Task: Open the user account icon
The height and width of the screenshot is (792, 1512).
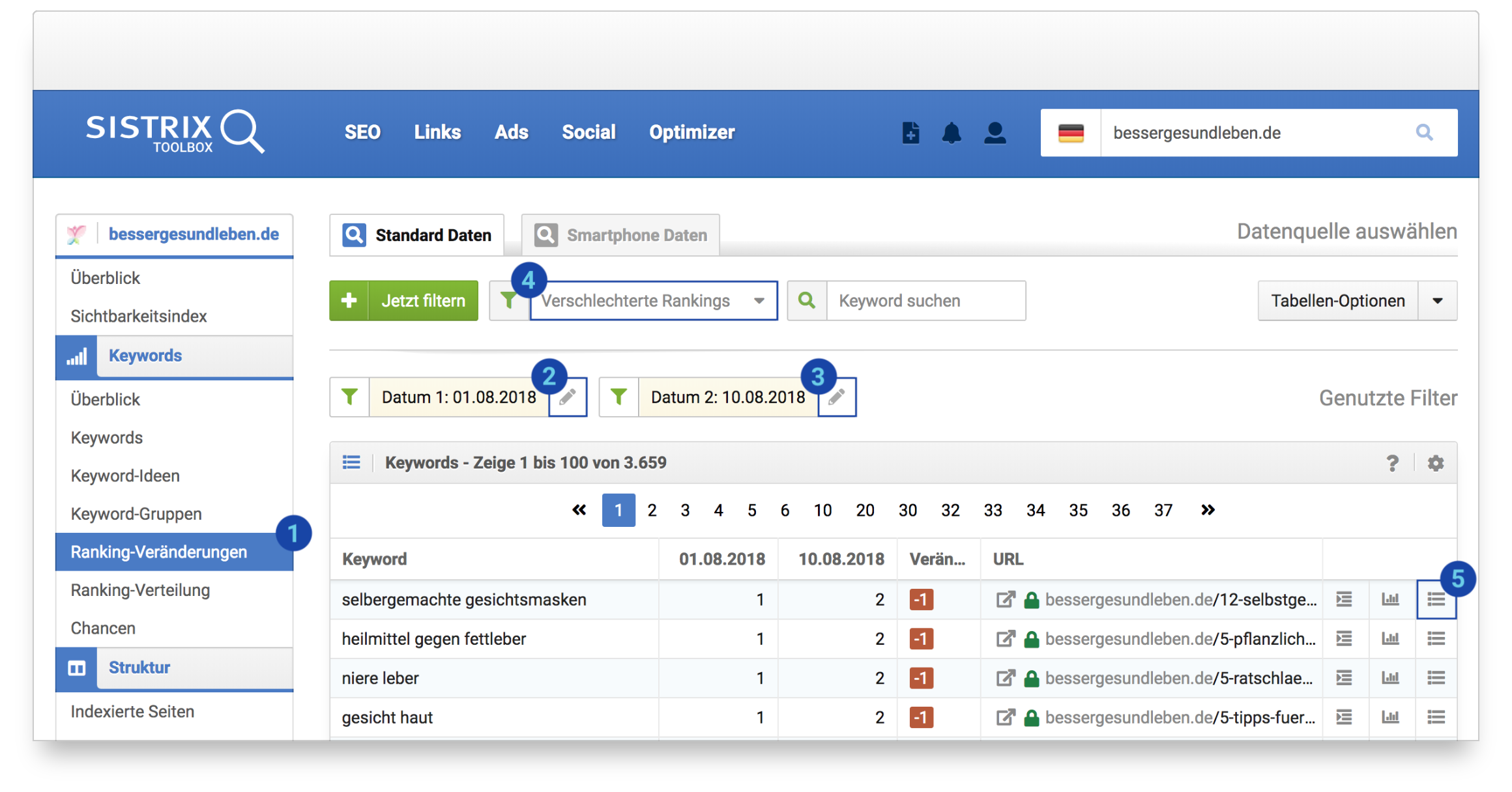Action: (x=995, y=133)
